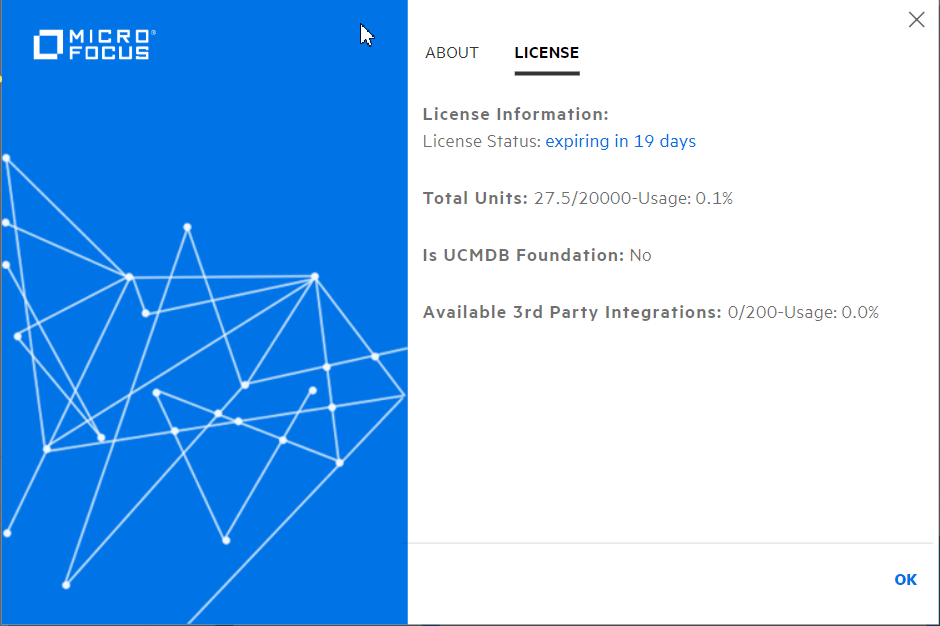Open the "expiring in 19 days" link

point(620,141)
